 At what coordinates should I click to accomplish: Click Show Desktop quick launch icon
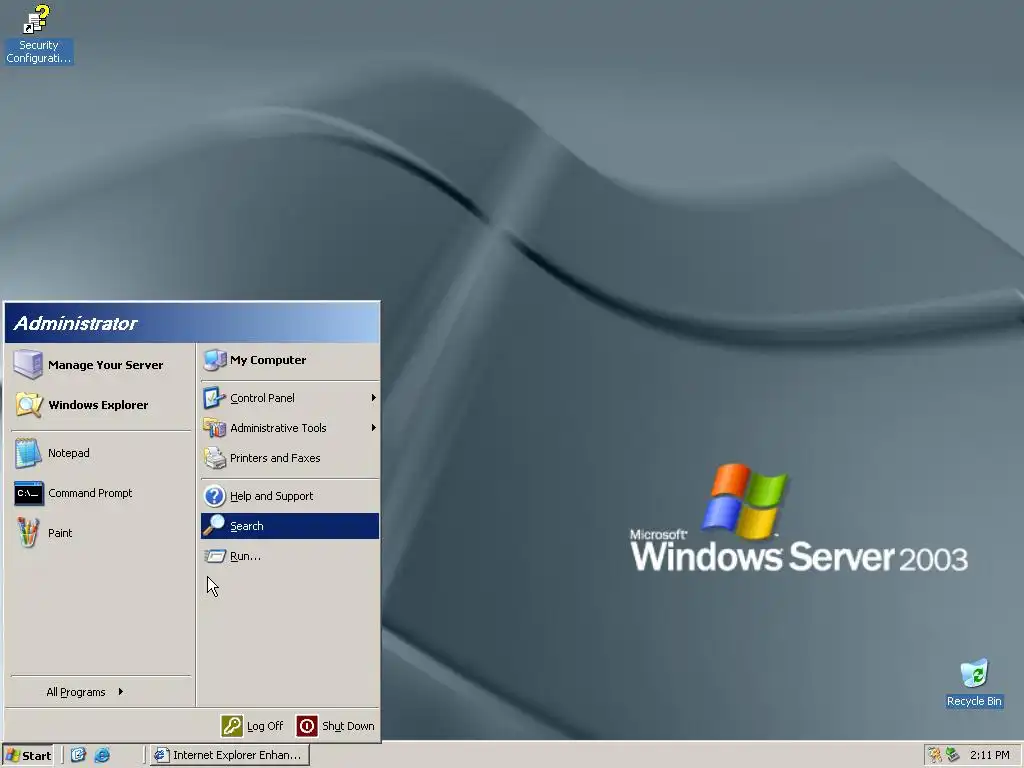78,755
